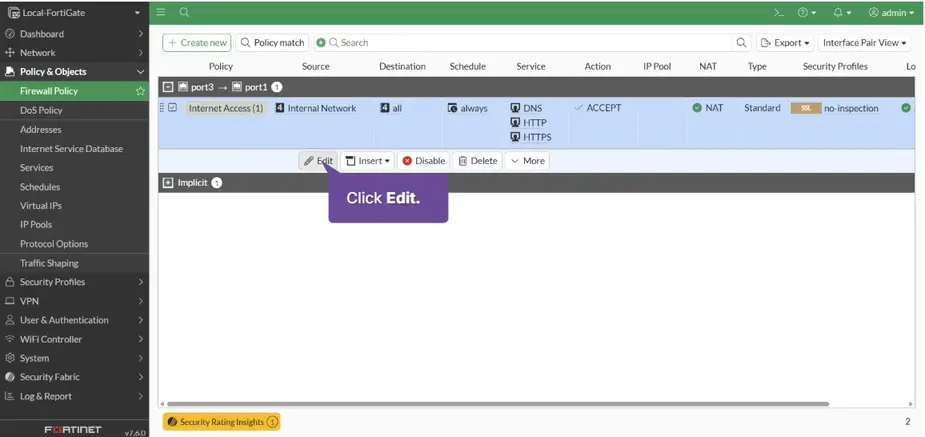The width and height of the screenshot is (925, 437).
Task: Expand the Dashboard menu
Action: 74,34
